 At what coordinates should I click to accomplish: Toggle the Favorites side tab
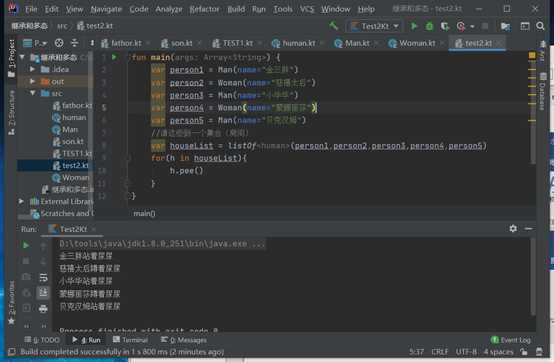[x=12, y=303]
